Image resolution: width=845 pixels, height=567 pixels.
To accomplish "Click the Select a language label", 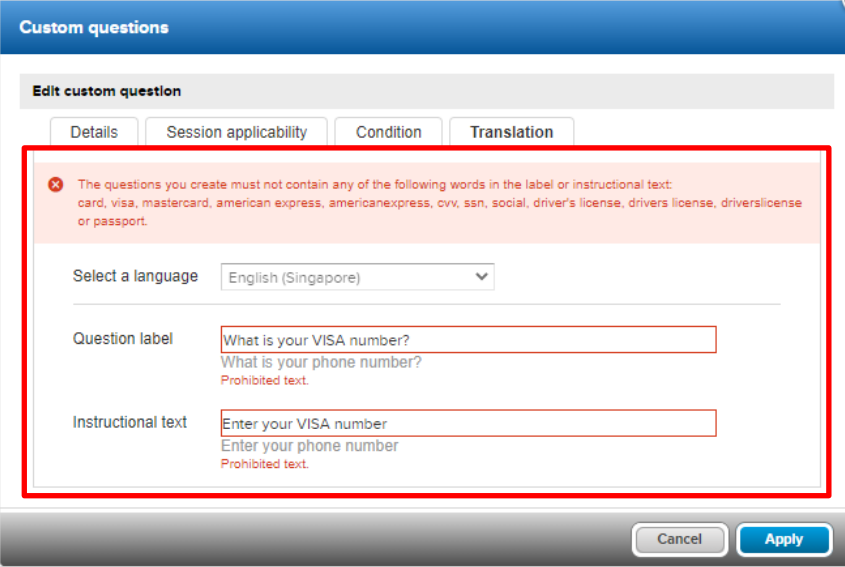I will tap(135, 276).
